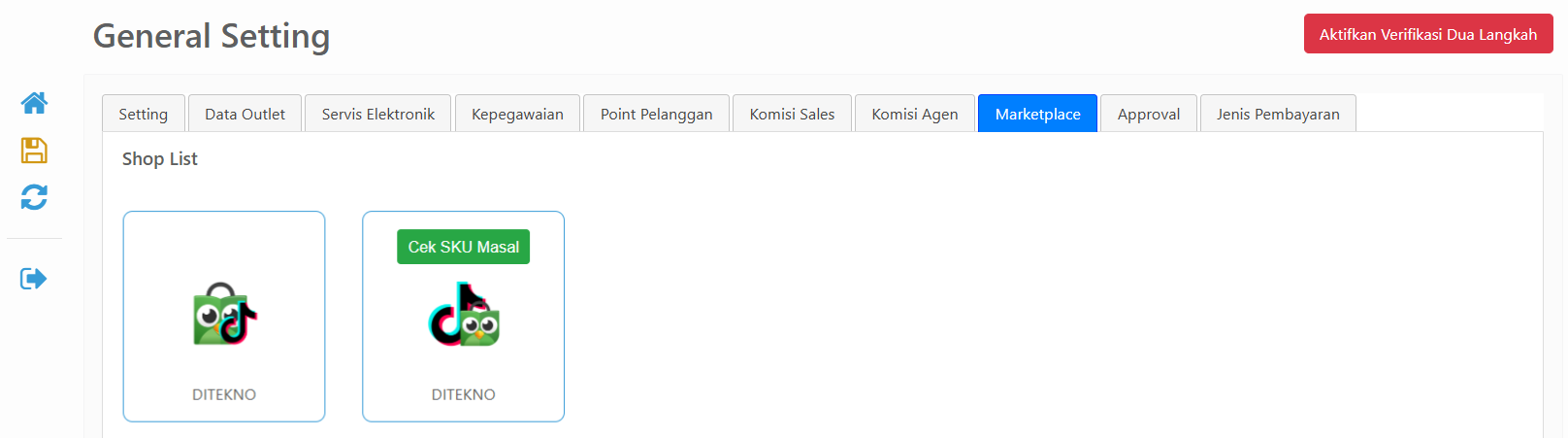
Task: Select the Kepegawaian tab
Action: 517,114
